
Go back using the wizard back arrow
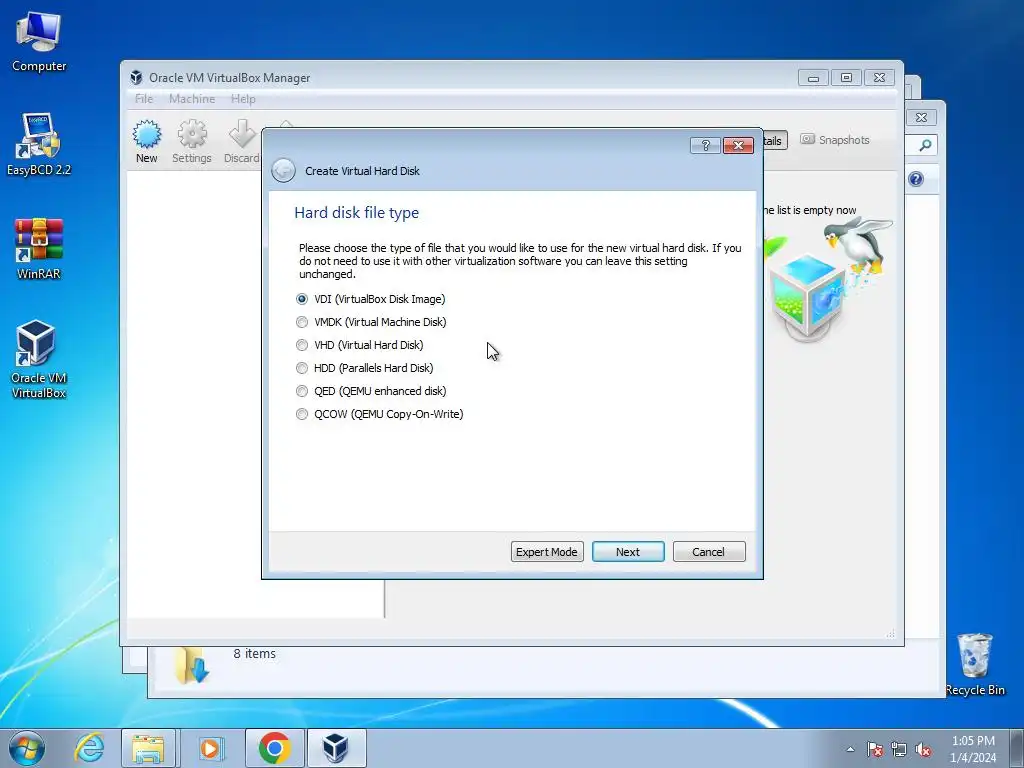tap(283, 170)
